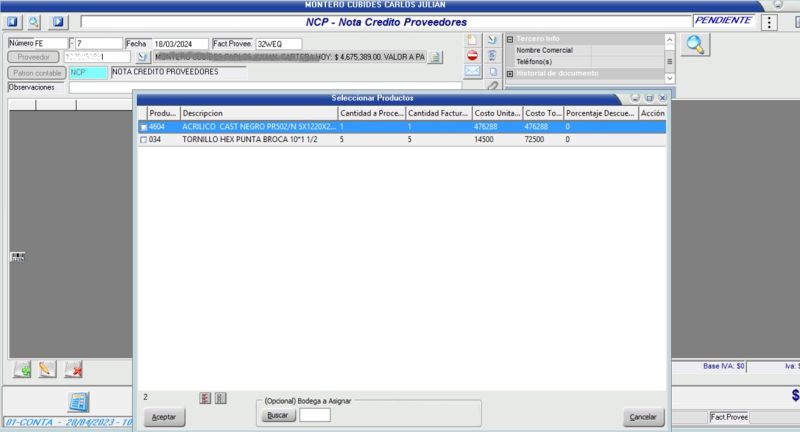The width and height of the screenshot is (800, 432).
Task: Check the box for product 4604
Action: click(144, 127)
